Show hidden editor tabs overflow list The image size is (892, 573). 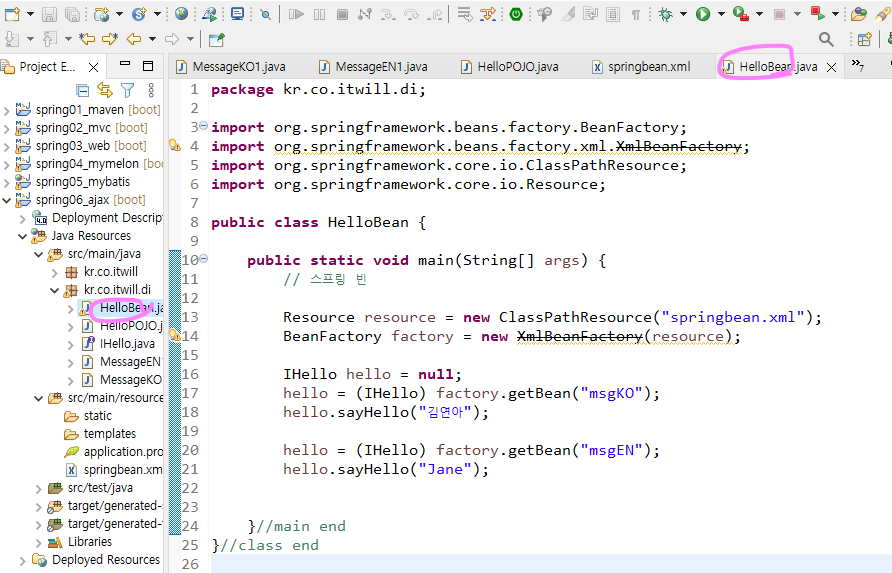click(x=858, y=66)
